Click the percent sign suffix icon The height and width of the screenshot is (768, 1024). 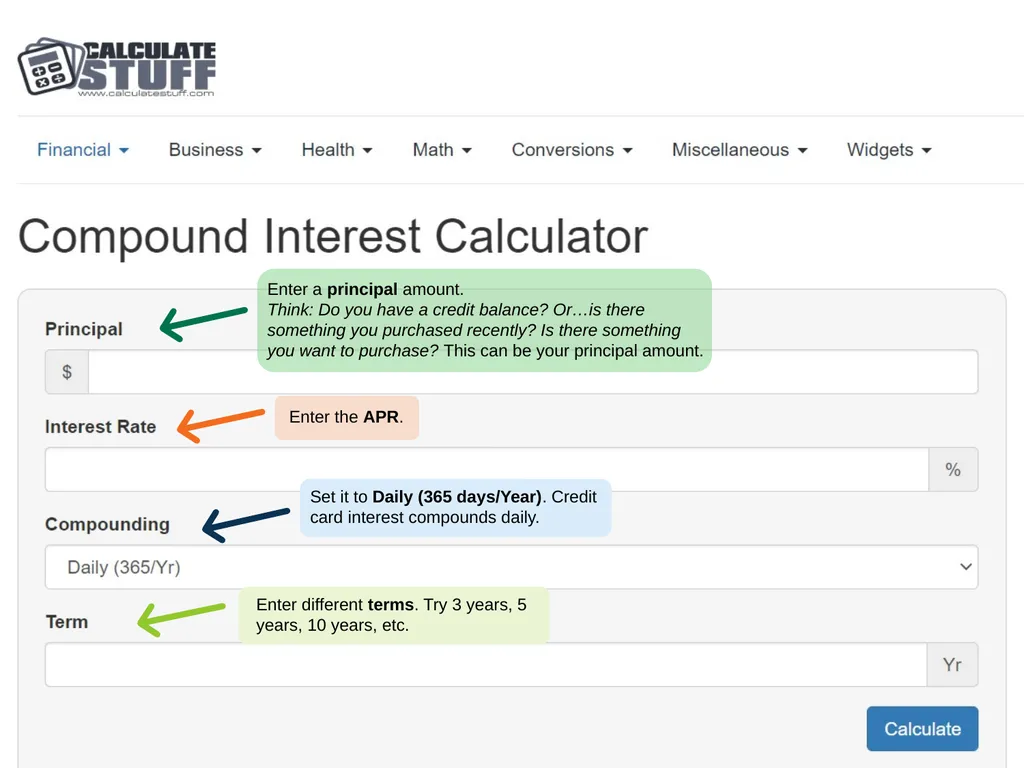[x=953, y=469]
